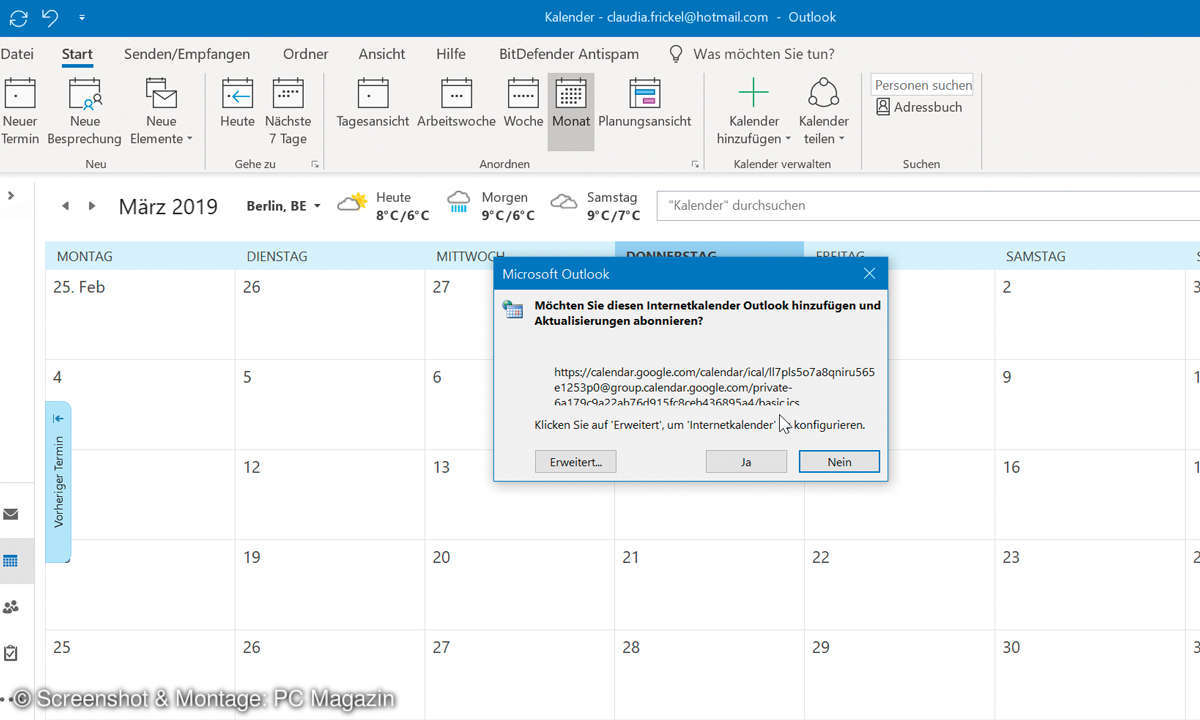1200x720 pixels.
Task: Select day 16 in the calendar
Action: (x=1089, y=495)
